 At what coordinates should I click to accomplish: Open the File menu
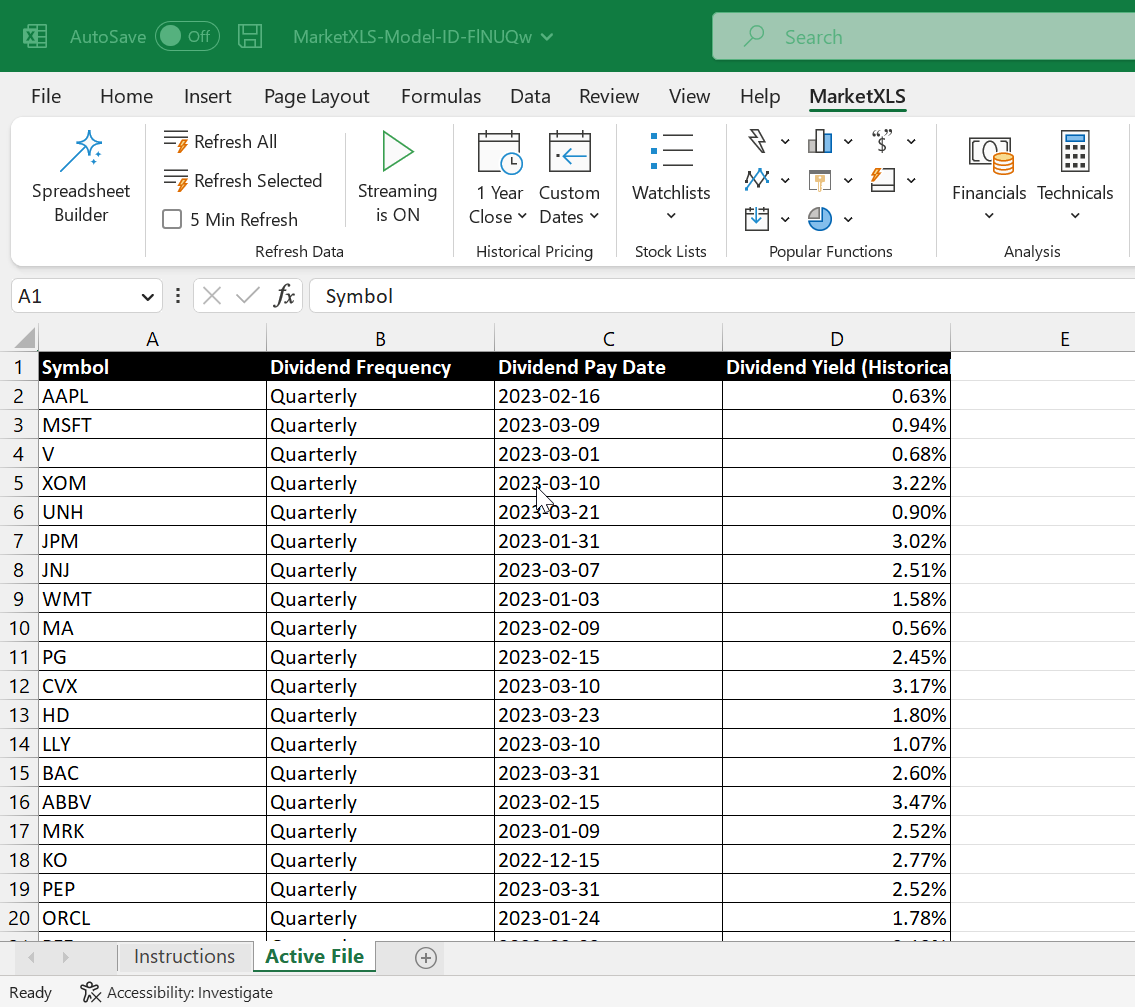click(x=46, y=96)
